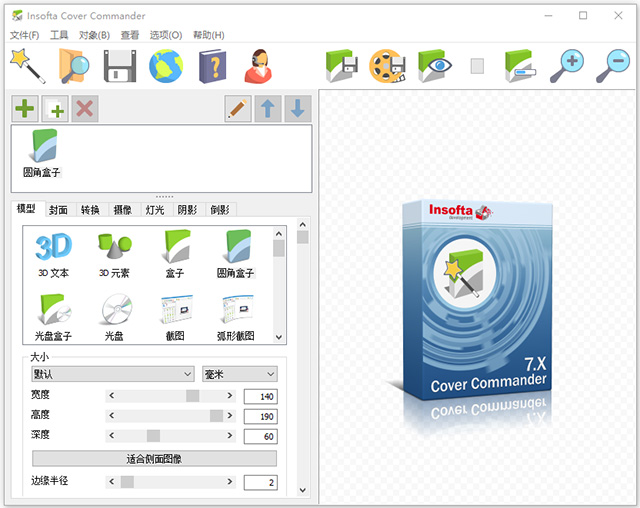Viewport: 640px width, 508px height.
Task: Select the 圆角盒子 object in the object list
Action: click(42, 153)
